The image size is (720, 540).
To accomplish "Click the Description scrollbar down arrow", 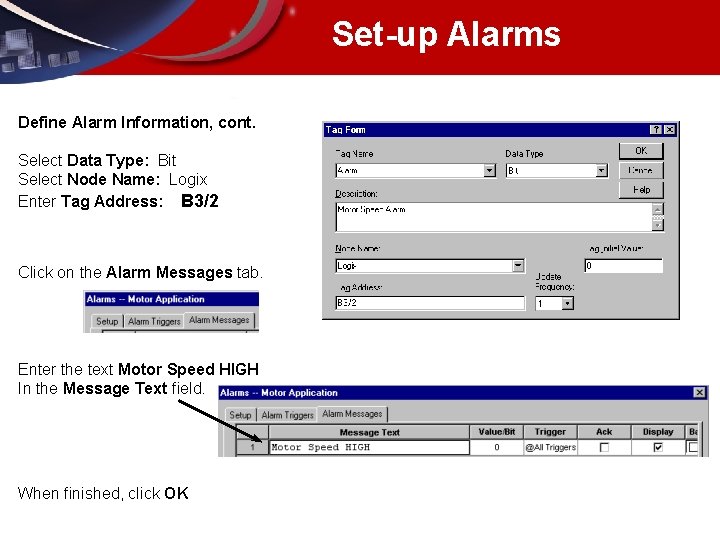I will pyautogui.click(x=658, y=225).
